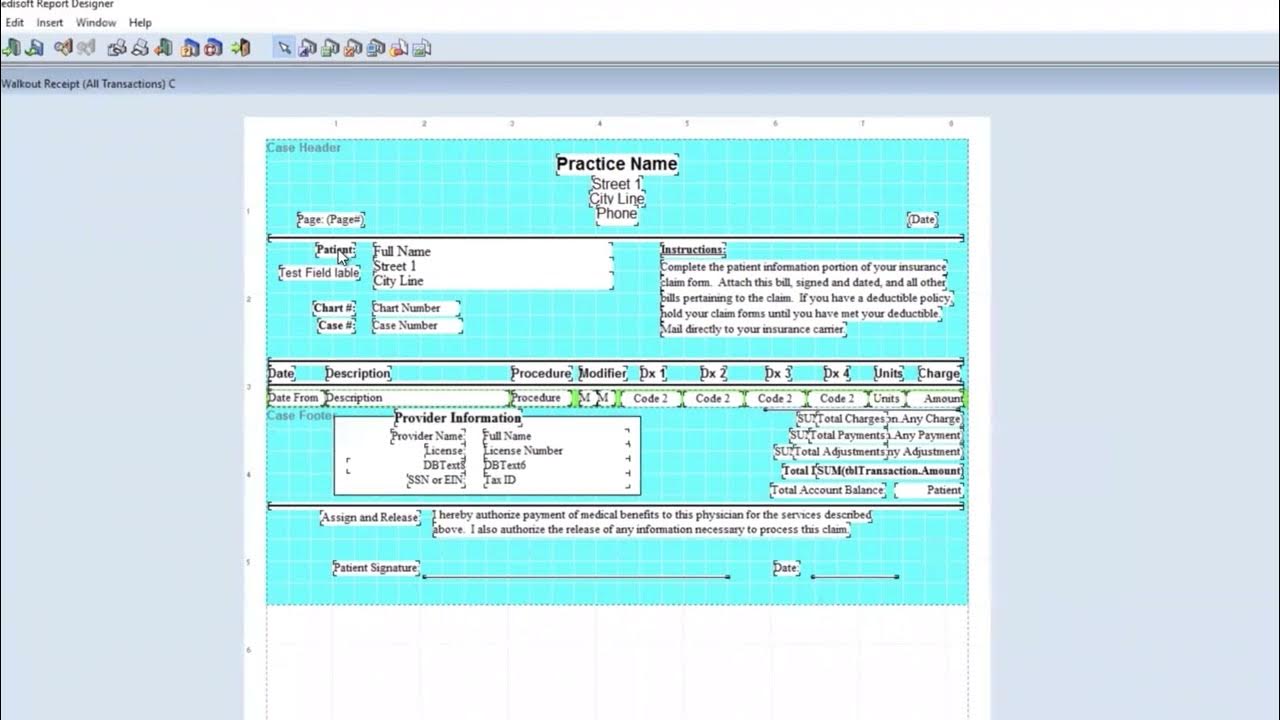Select the Dx 3 column header
Image resolution: width=1280 pixels, height=720 pixels.
click(778, 373)
